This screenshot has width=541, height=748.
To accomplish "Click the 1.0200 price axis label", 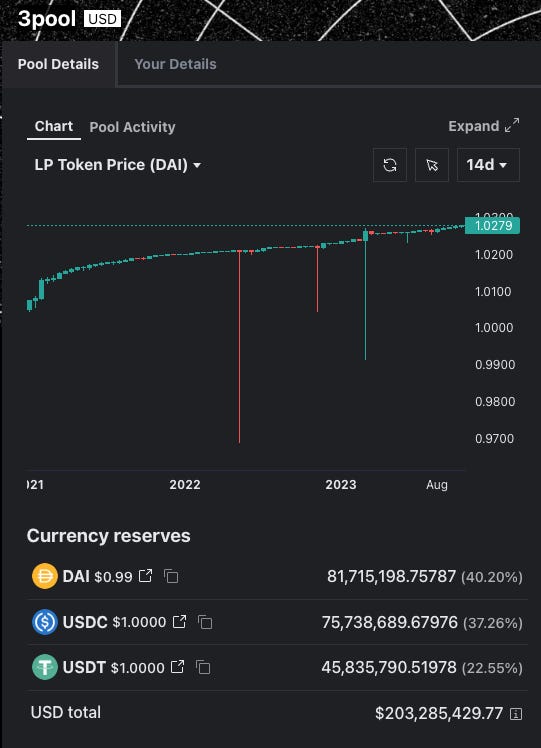I will [x=494, y=254].
